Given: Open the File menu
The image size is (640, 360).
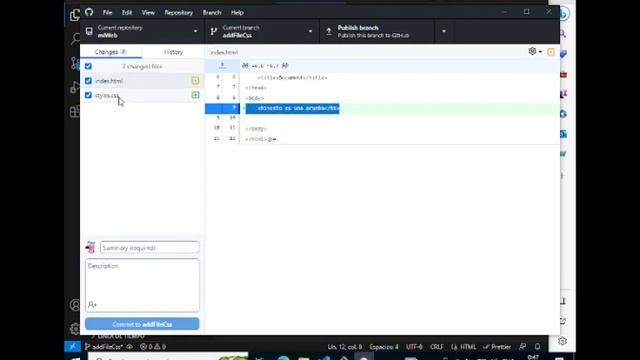Looking at the screenshot, I should coord(107,12).
